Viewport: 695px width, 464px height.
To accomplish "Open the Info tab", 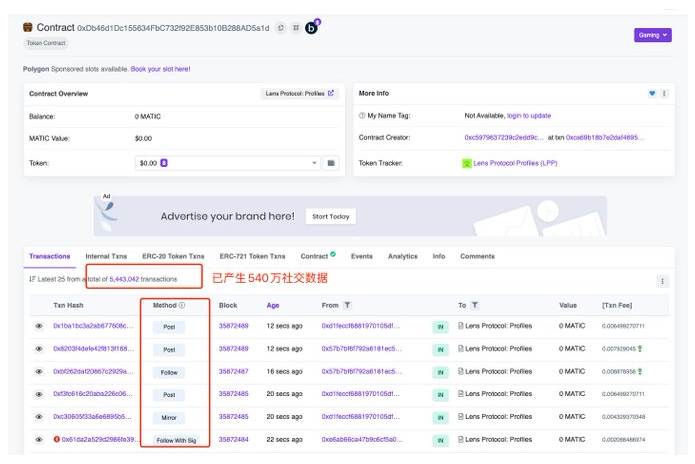I will point(438,256).
